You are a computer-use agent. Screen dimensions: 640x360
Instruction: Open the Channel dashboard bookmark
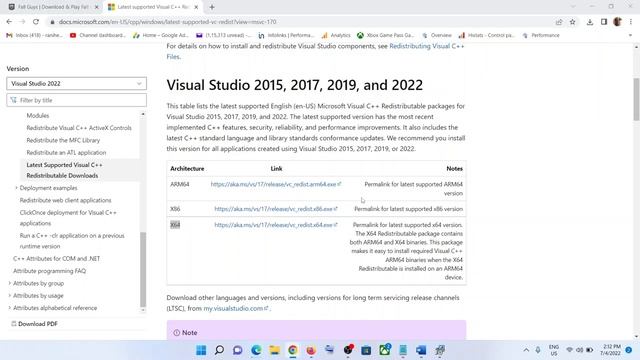98,36
